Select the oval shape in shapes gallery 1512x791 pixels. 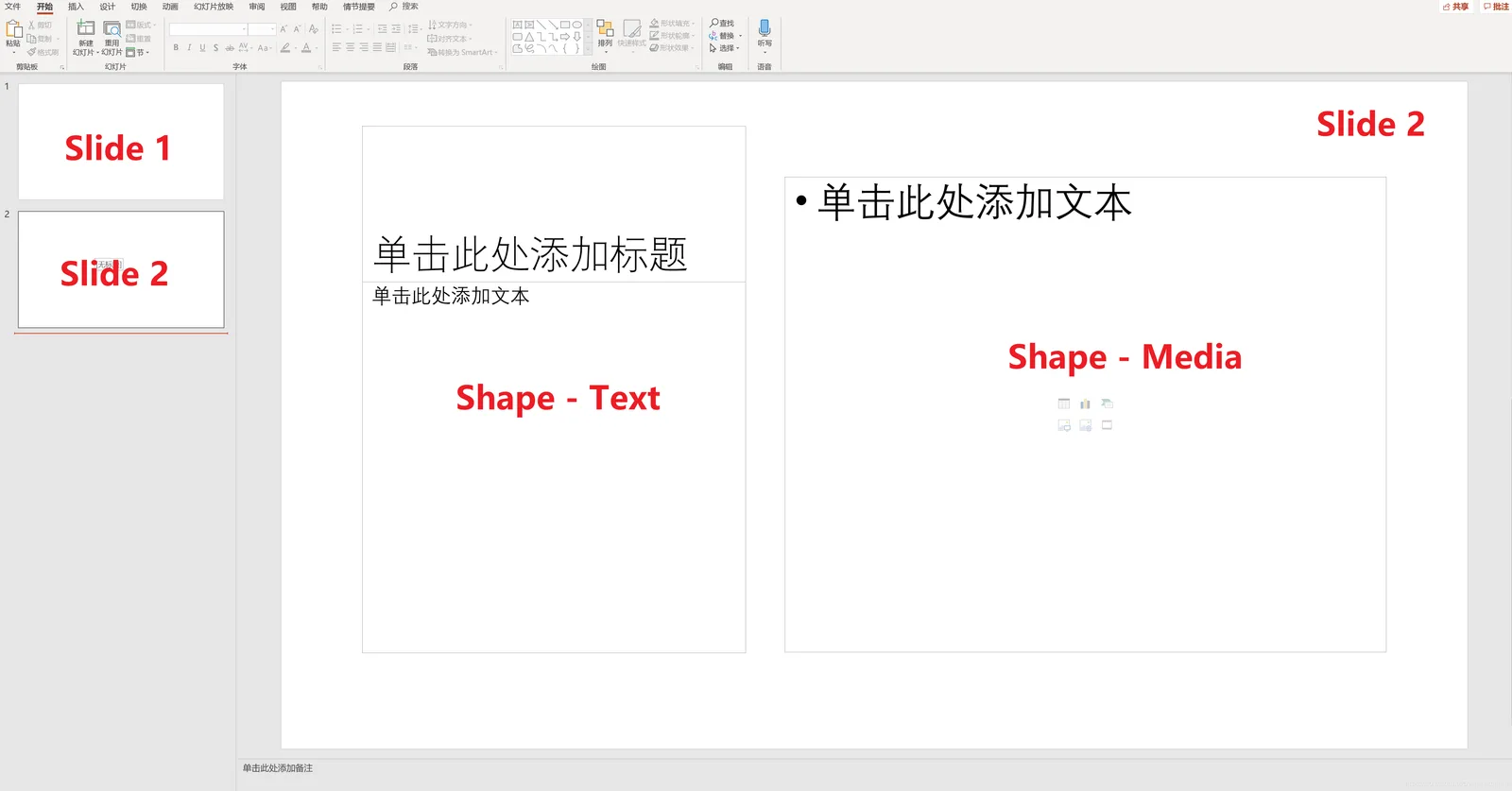[576, 25]
